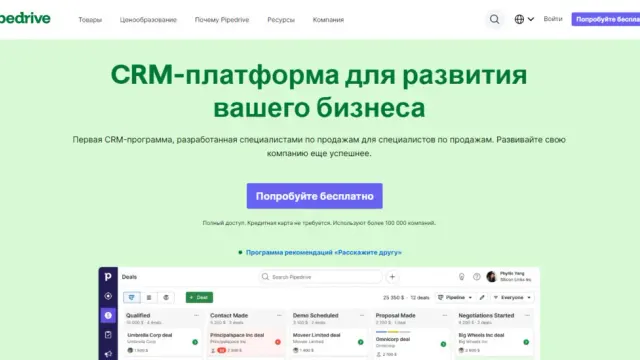The height and width of the screenshot is (360, 640).
Task: Click the green status icon on the Omnicorp deal
Action: [x=443, y=344]
